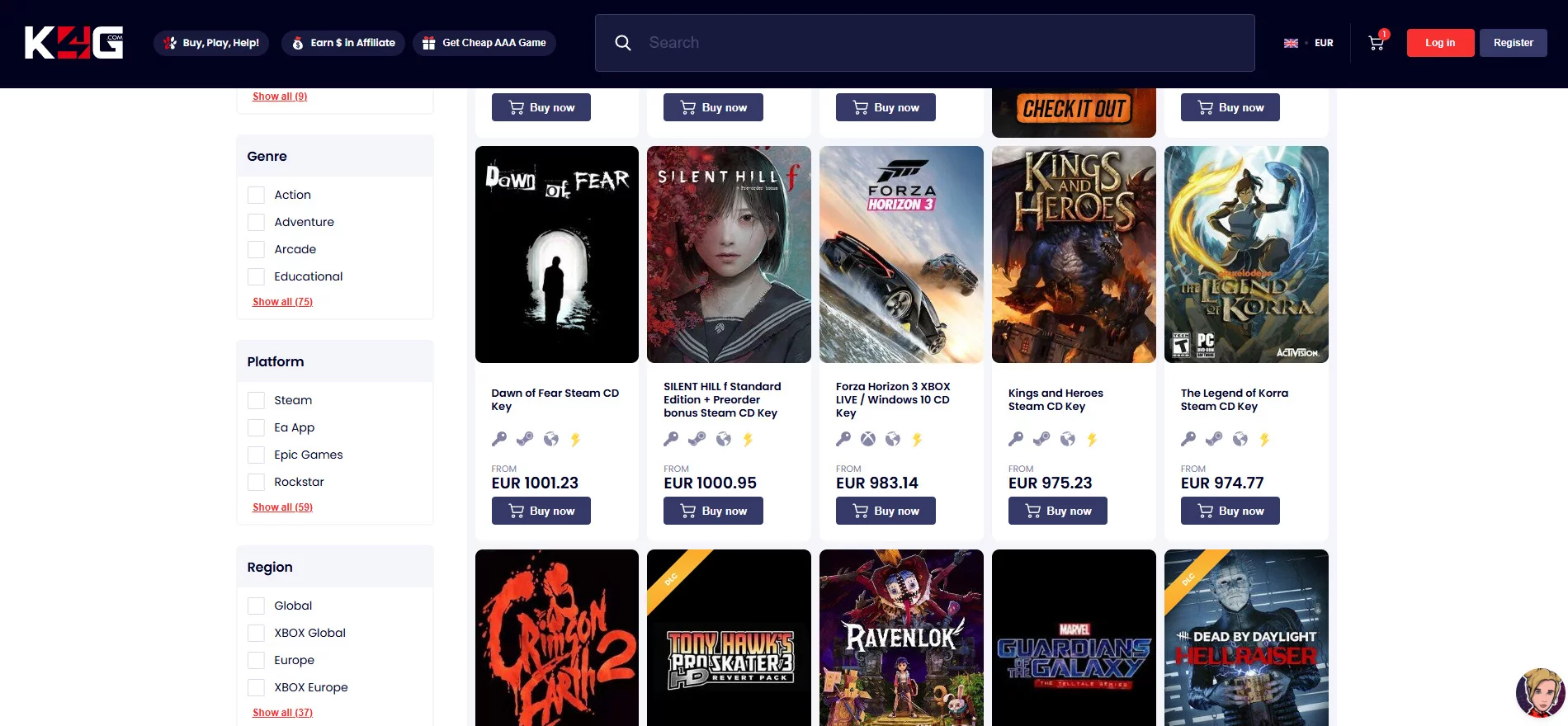Open the Ravenlok cover image
Image resolution: width=1568 pixels, height=726 pixels.
tap(901, 638)
